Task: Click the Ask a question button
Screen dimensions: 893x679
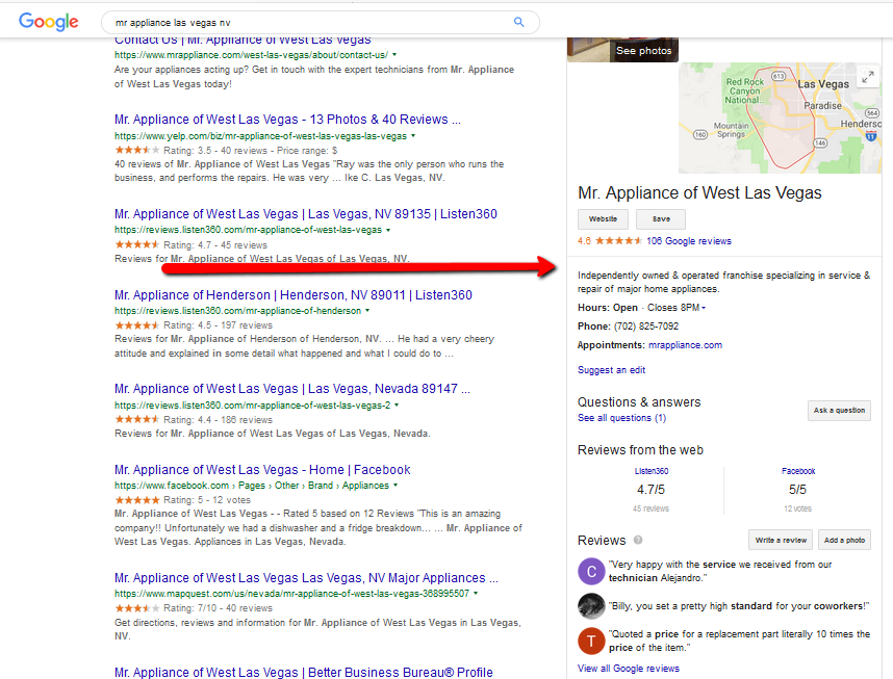Action: [839, 410]
